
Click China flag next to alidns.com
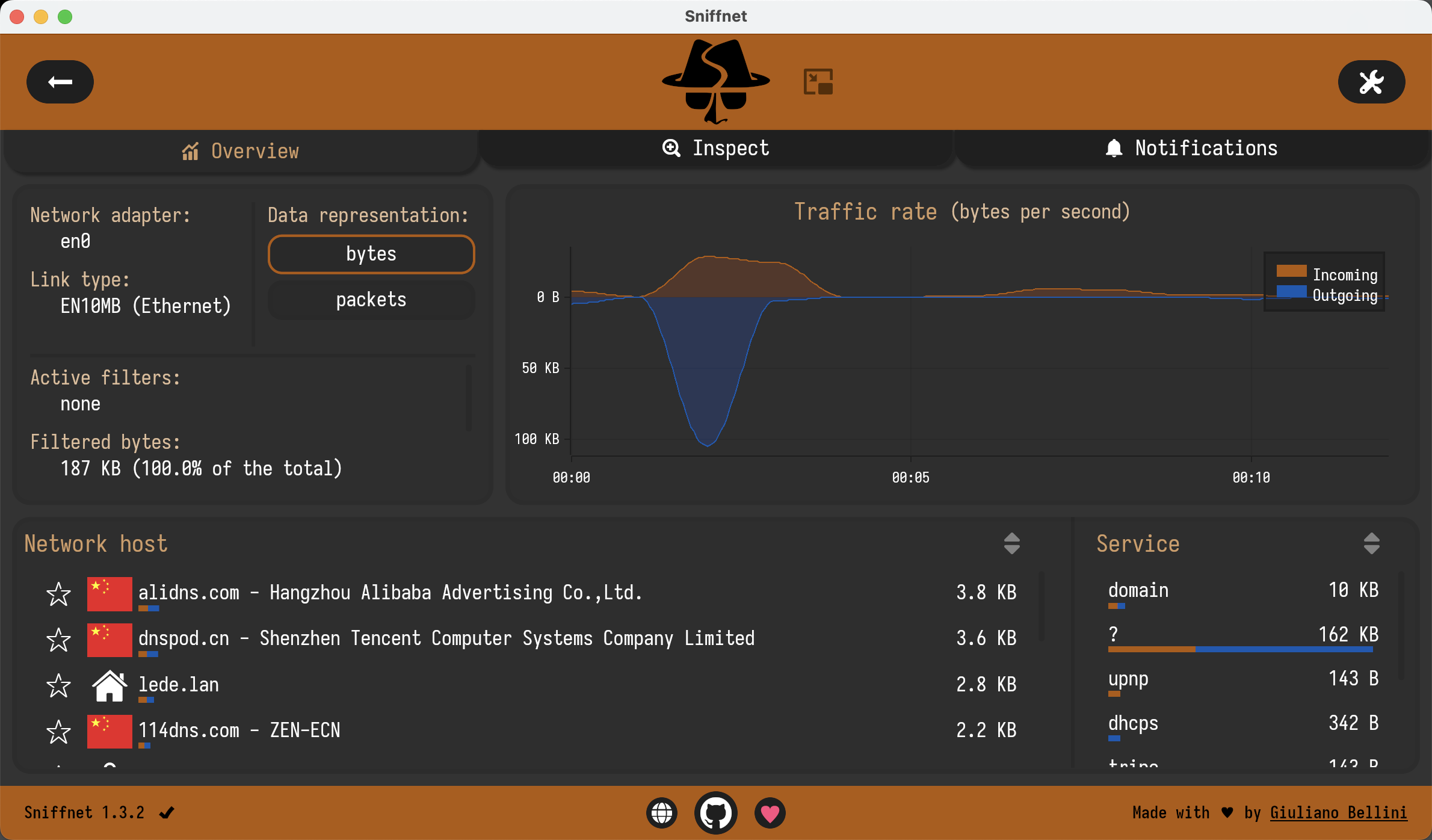[x=110, y=594]
